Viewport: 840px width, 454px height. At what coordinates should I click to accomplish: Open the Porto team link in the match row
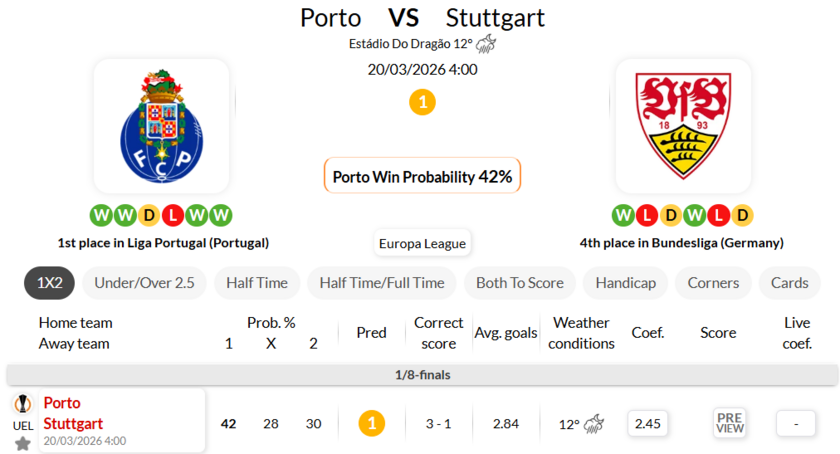tap(62, 403)
